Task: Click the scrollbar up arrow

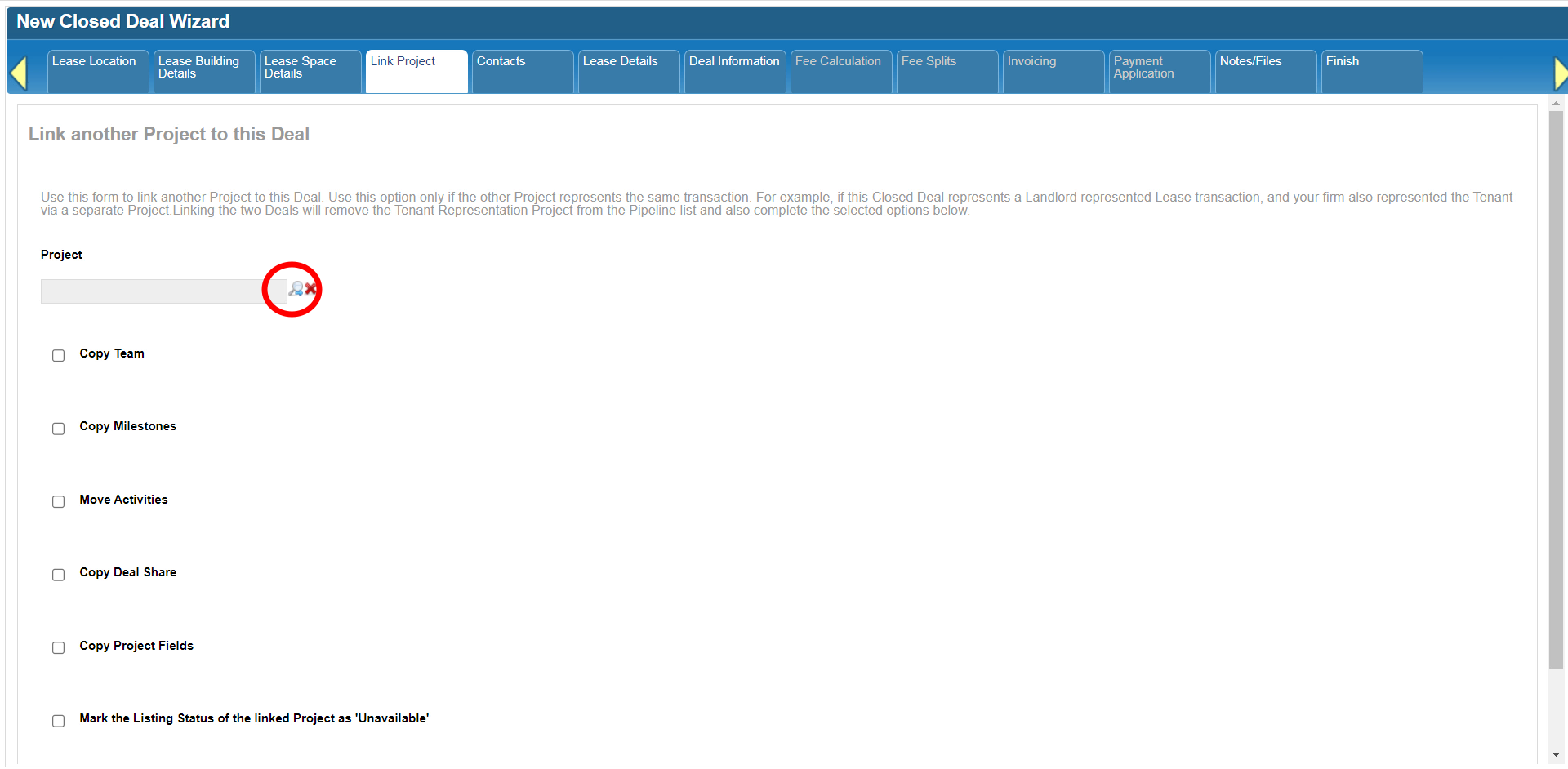Action: tap(1556, 104)
